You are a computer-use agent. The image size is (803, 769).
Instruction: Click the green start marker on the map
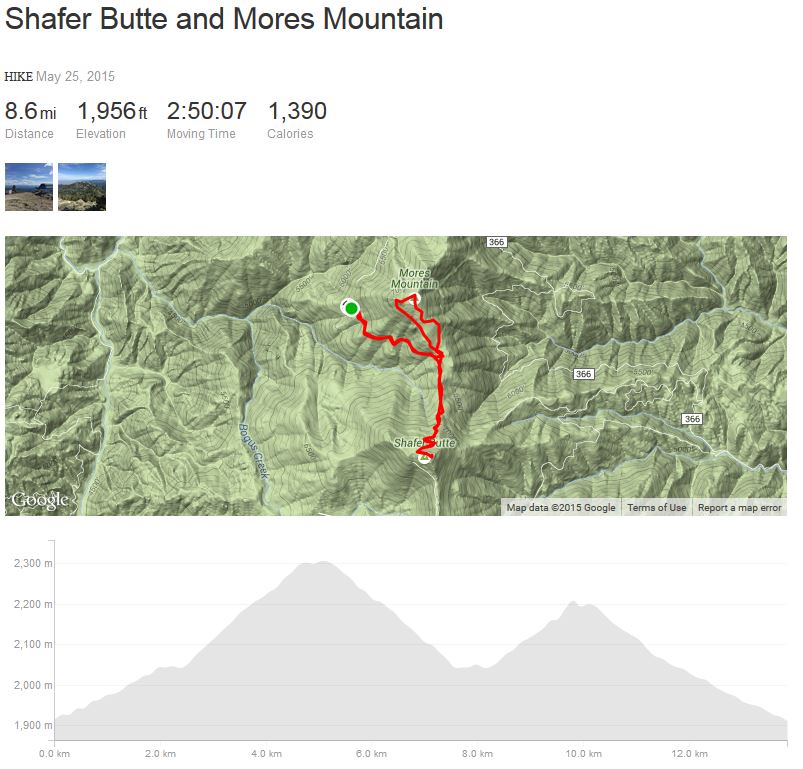coord(352,309)
